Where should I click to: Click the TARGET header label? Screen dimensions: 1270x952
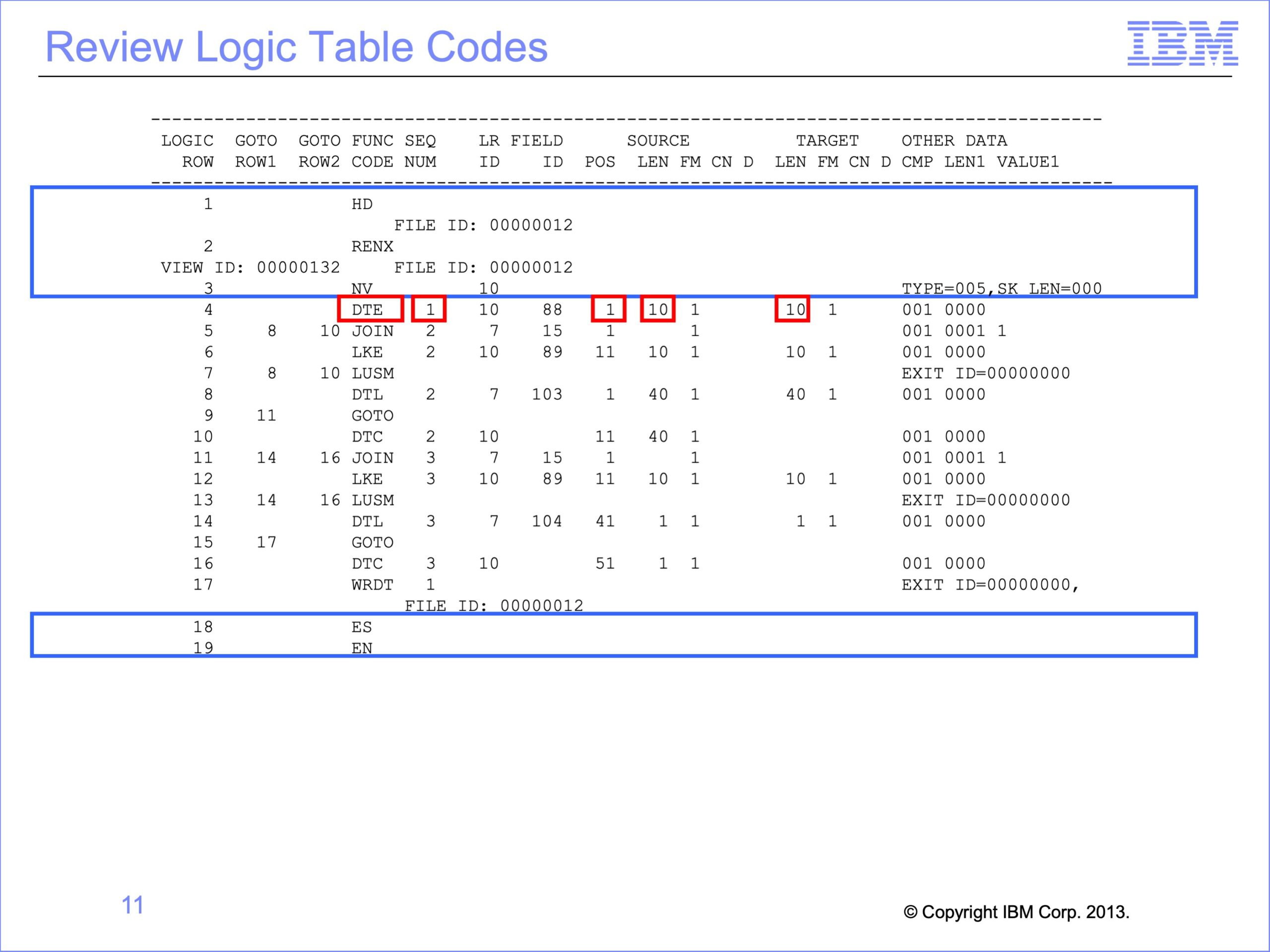[x=827, y=141]
